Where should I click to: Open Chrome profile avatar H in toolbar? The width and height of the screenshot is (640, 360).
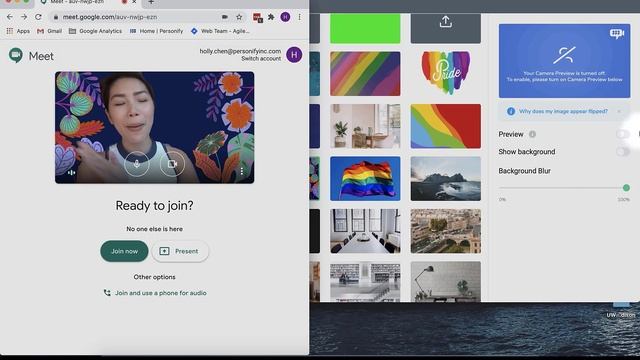pyautogui.click(x=285, y=17)
